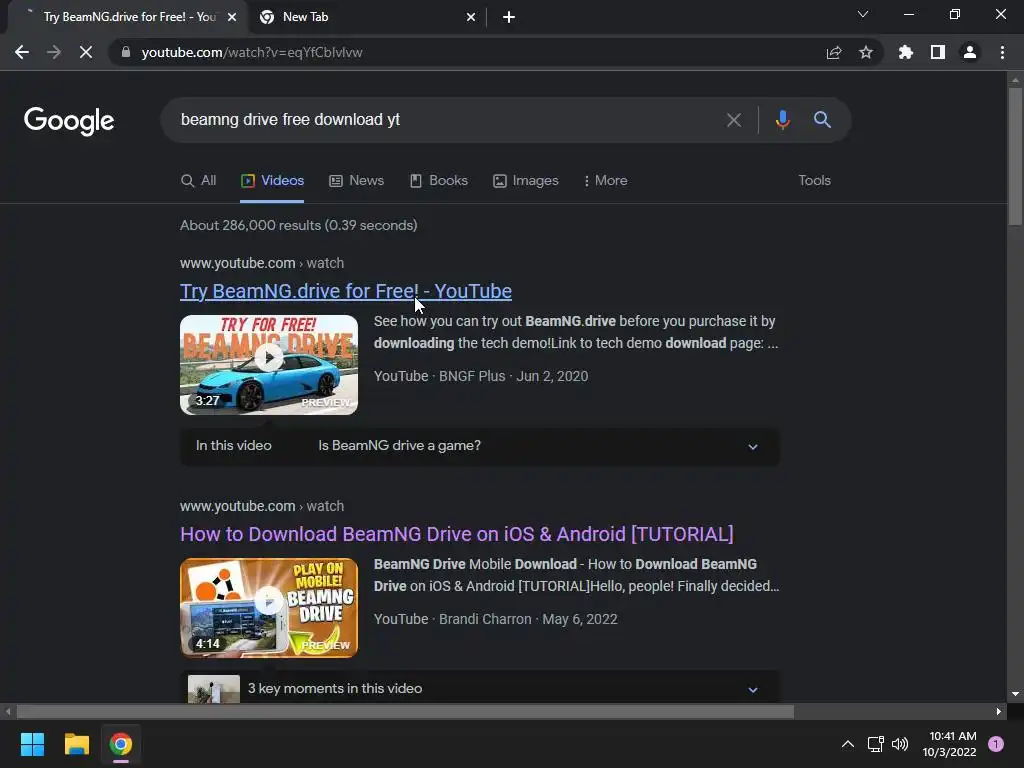
Task: Click the second www.youtube.com › watch breadcrumb
Action: (262, 506)
